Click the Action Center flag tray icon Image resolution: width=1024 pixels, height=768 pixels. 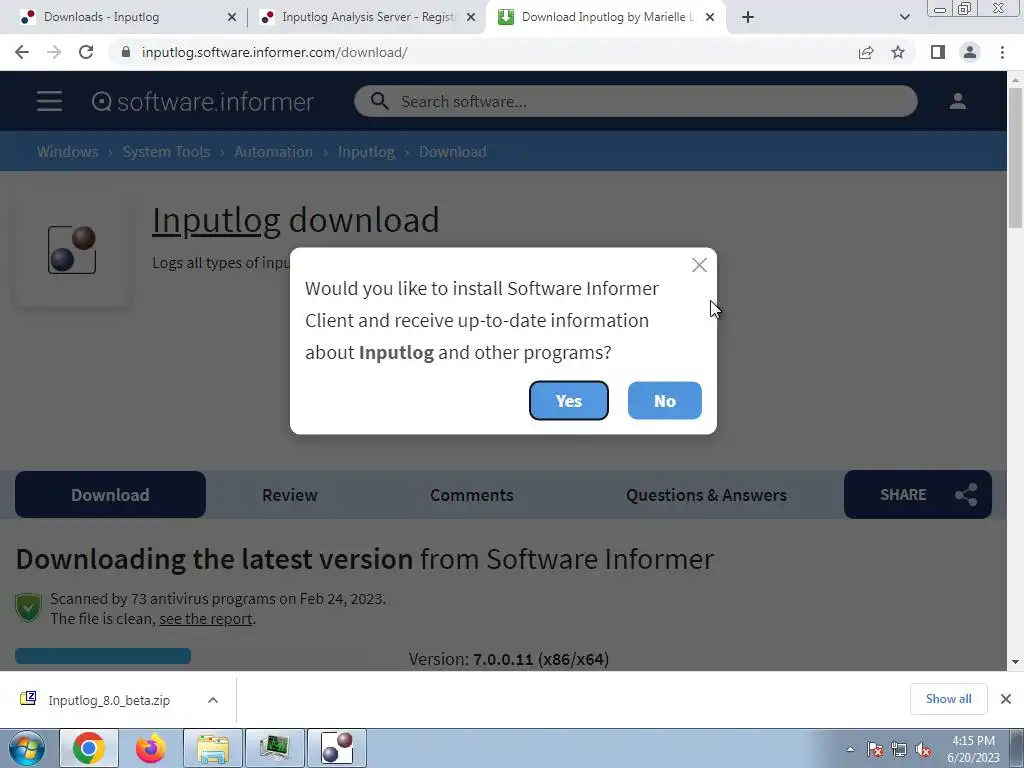(875, 749)
